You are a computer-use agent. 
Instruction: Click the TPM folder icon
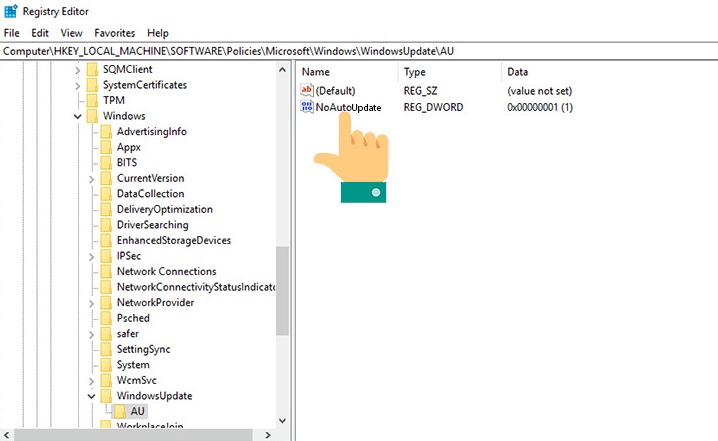pos(92,100)
